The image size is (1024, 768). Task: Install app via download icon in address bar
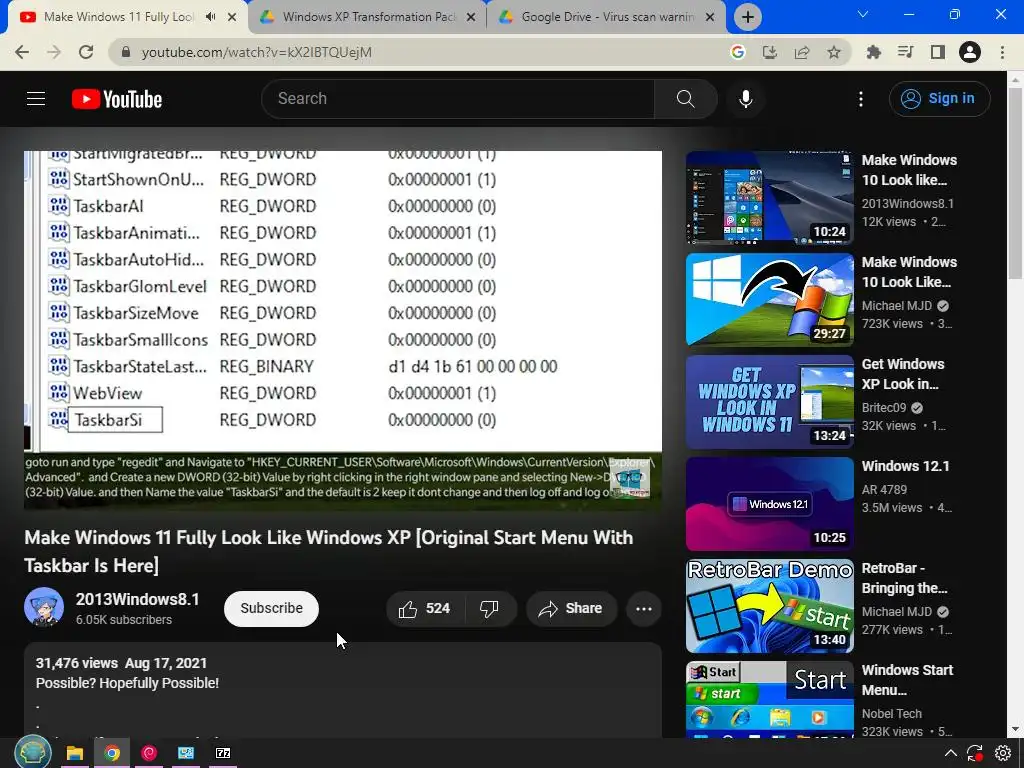point(770,52)
